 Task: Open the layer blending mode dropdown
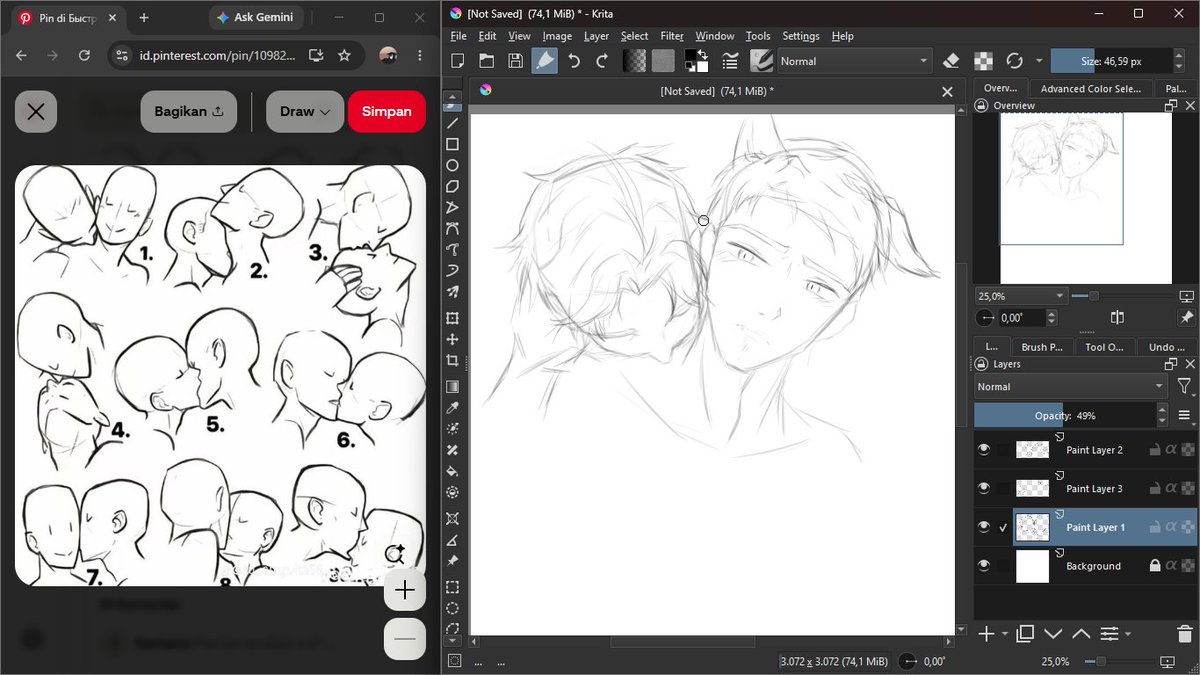(x=1071, y=386)
